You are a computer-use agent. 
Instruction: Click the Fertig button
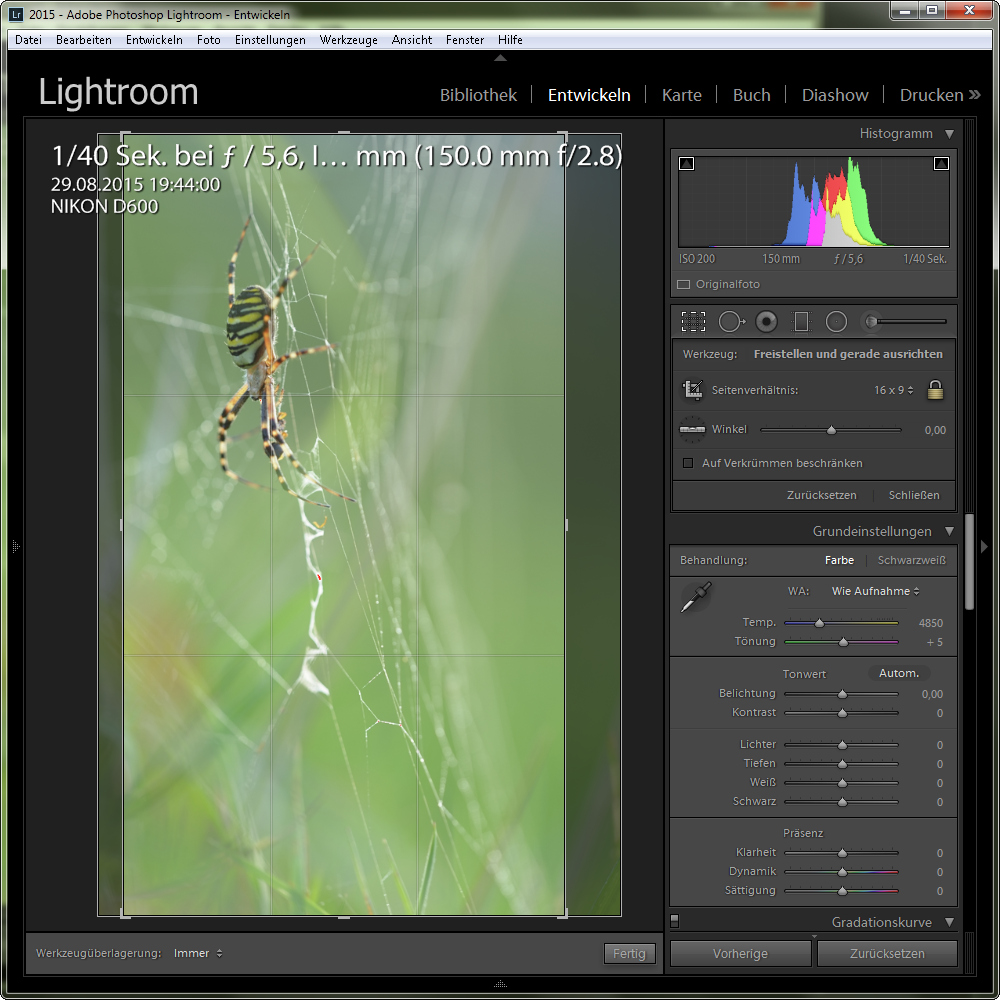[x=629, y=953]
